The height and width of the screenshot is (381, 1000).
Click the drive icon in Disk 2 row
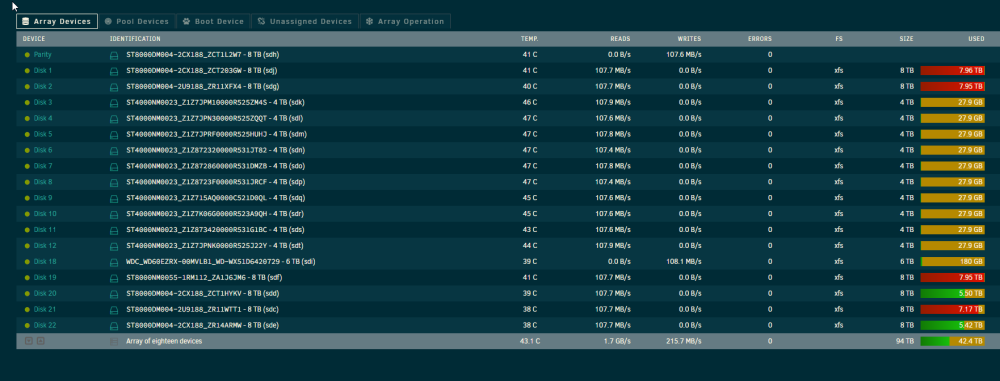[114, 87]
